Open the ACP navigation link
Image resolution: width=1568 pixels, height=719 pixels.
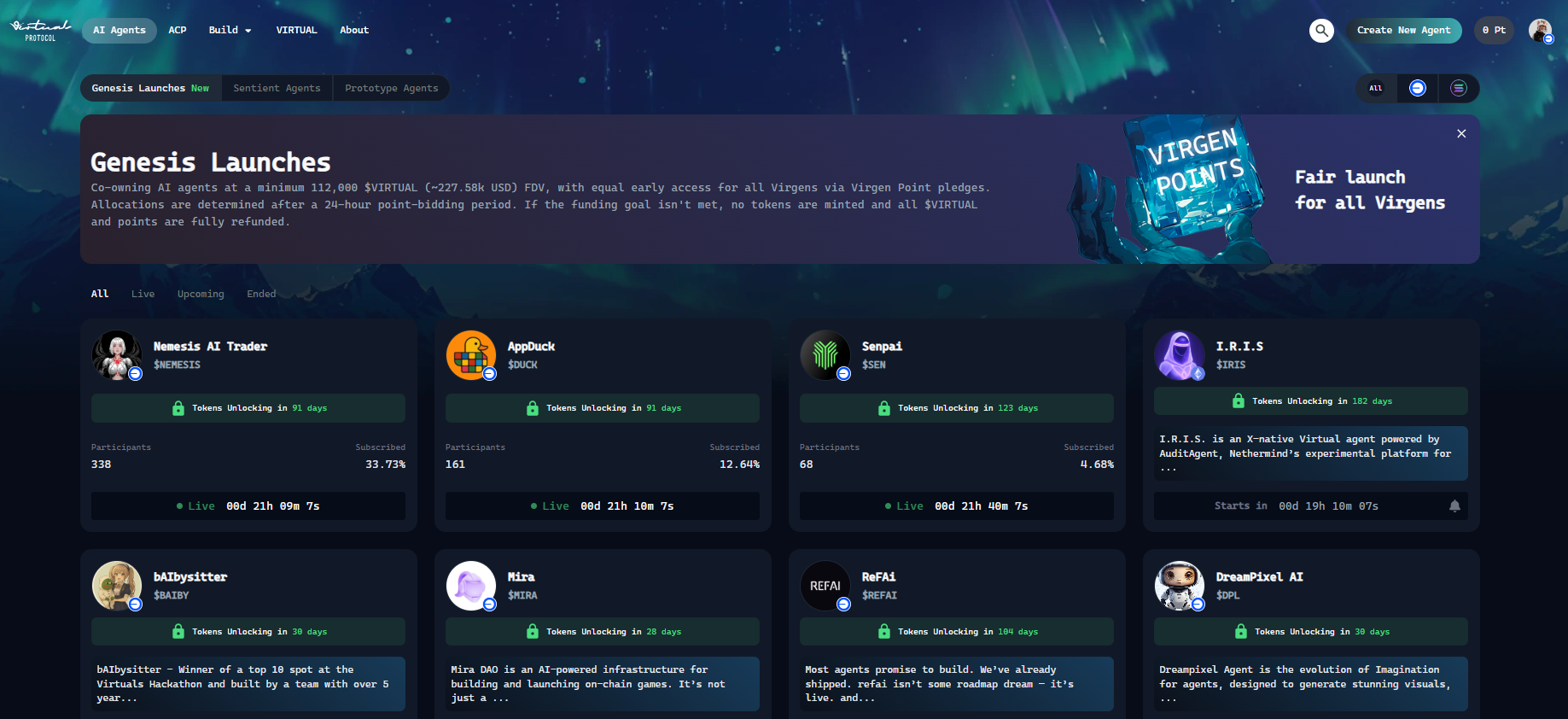tap(178, 30)
